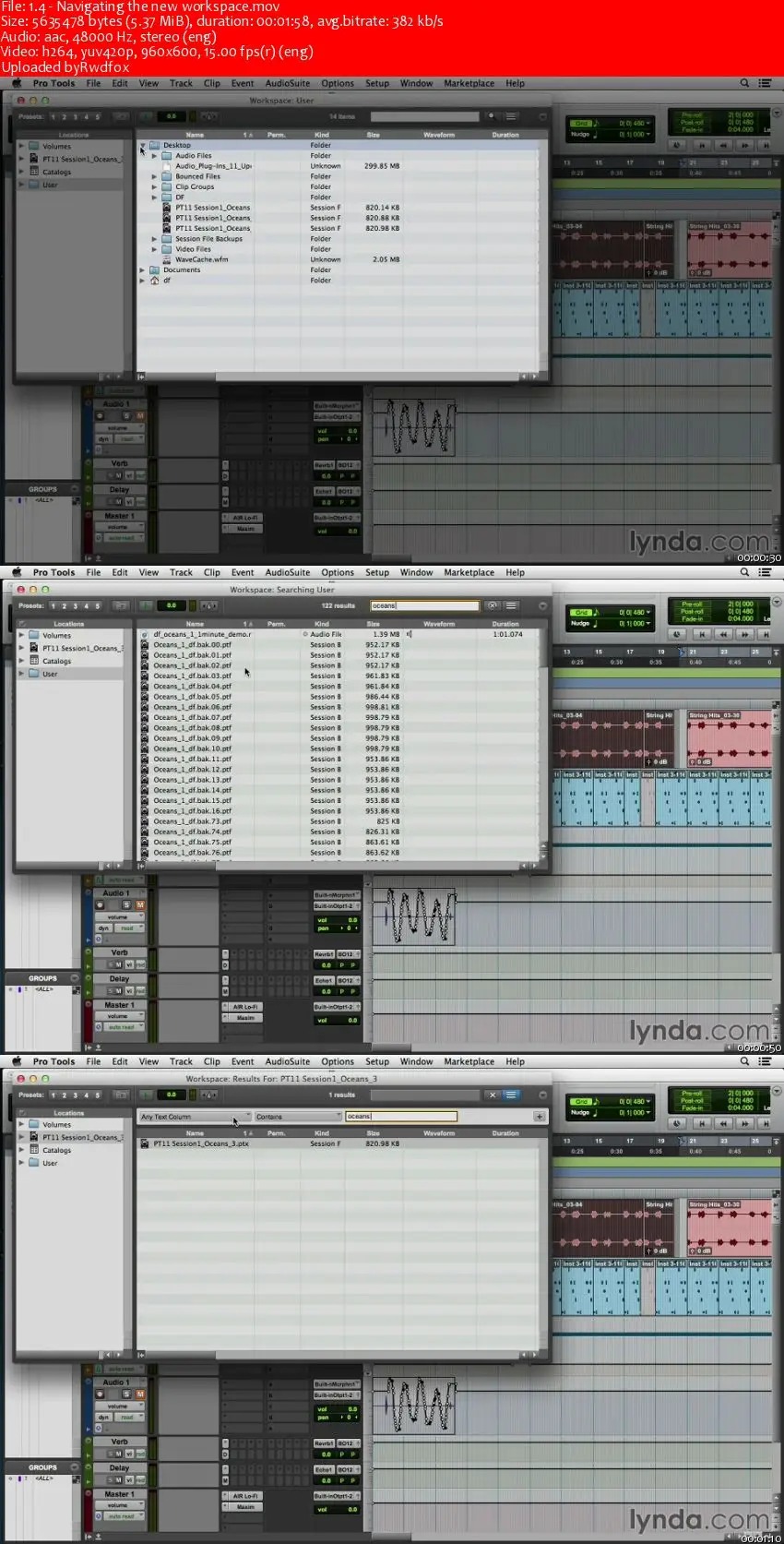Click Rewind in the transport beside Workspace: User

(723, 145)
